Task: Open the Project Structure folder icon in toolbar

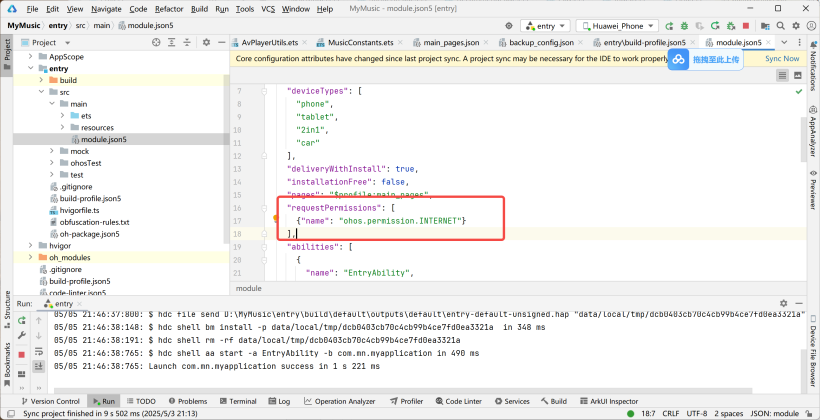Action: click(x=765, y=26)
